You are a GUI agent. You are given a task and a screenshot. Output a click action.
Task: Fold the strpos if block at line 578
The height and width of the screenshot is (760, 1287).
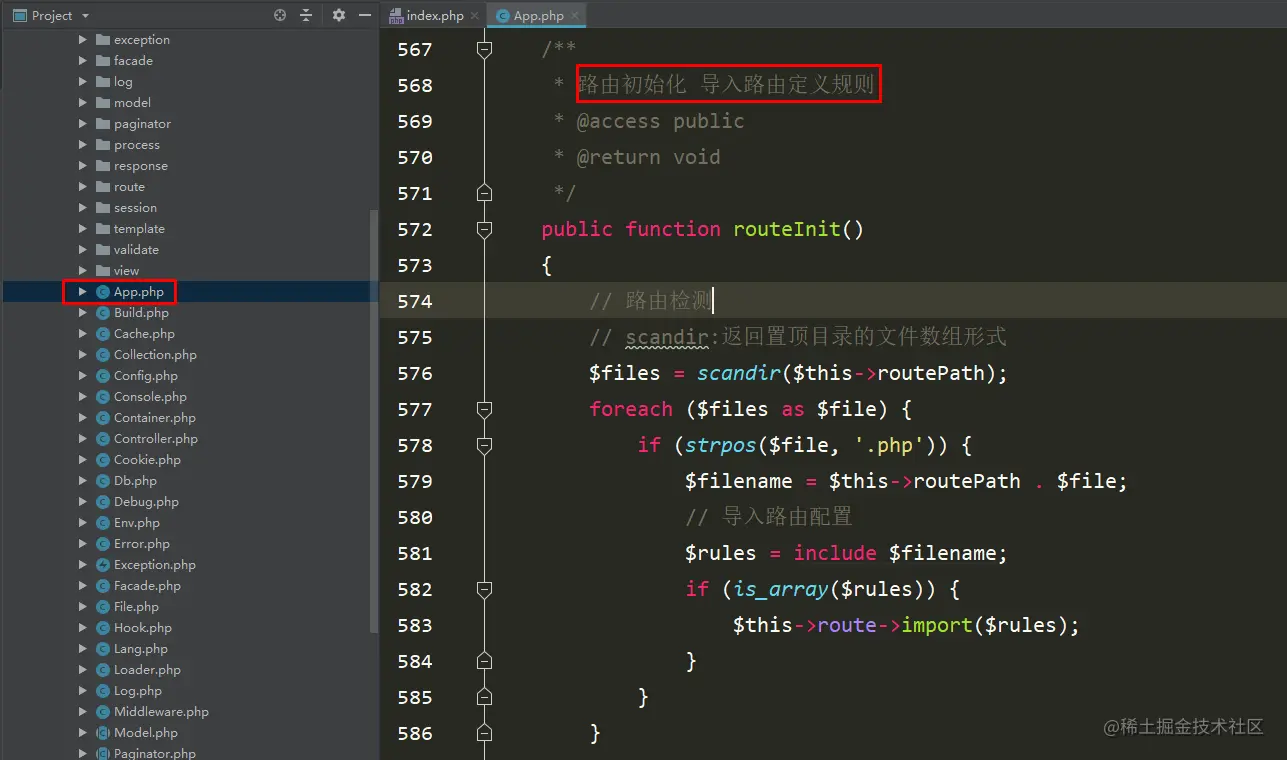[x=485, y=445]
